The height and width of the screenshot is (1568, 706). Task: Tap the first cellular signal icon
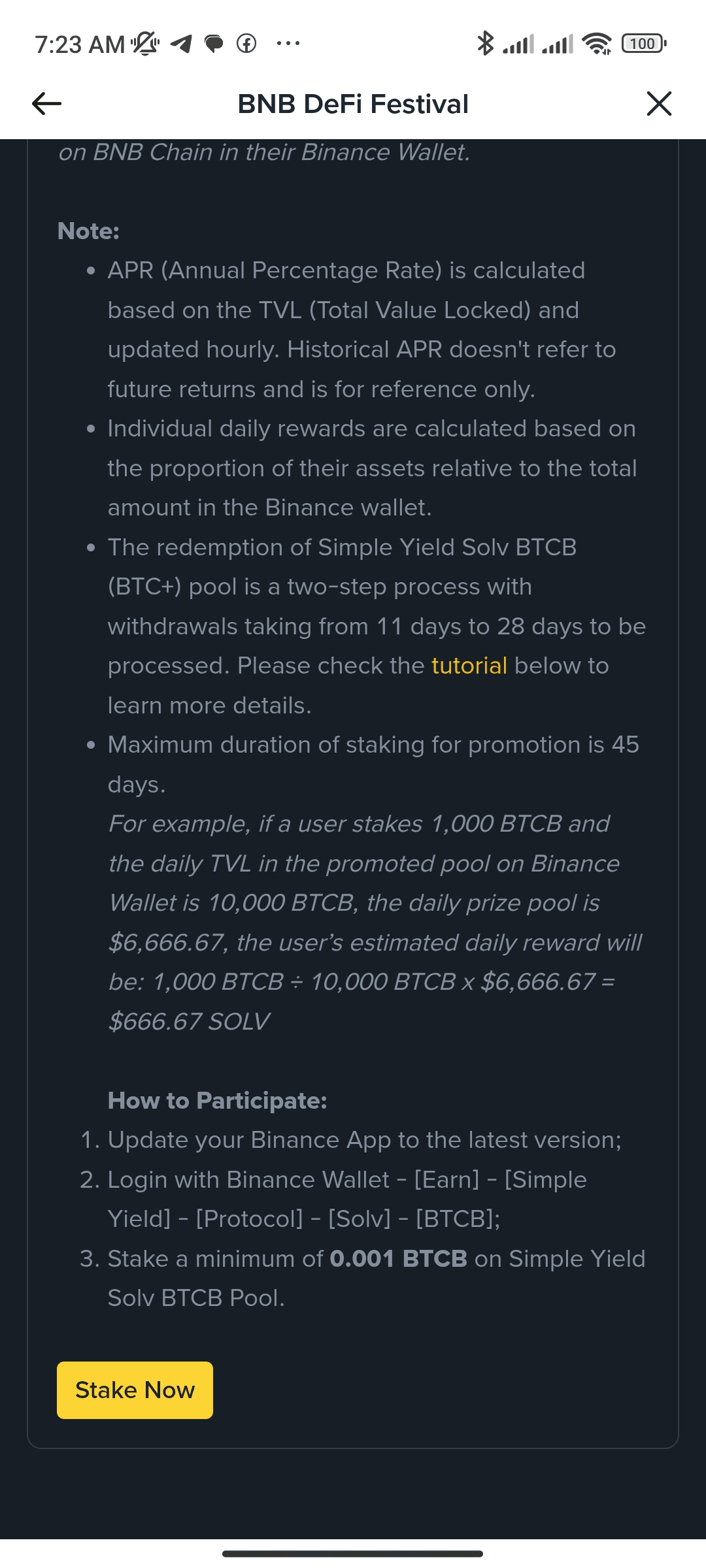pos(518,44)
